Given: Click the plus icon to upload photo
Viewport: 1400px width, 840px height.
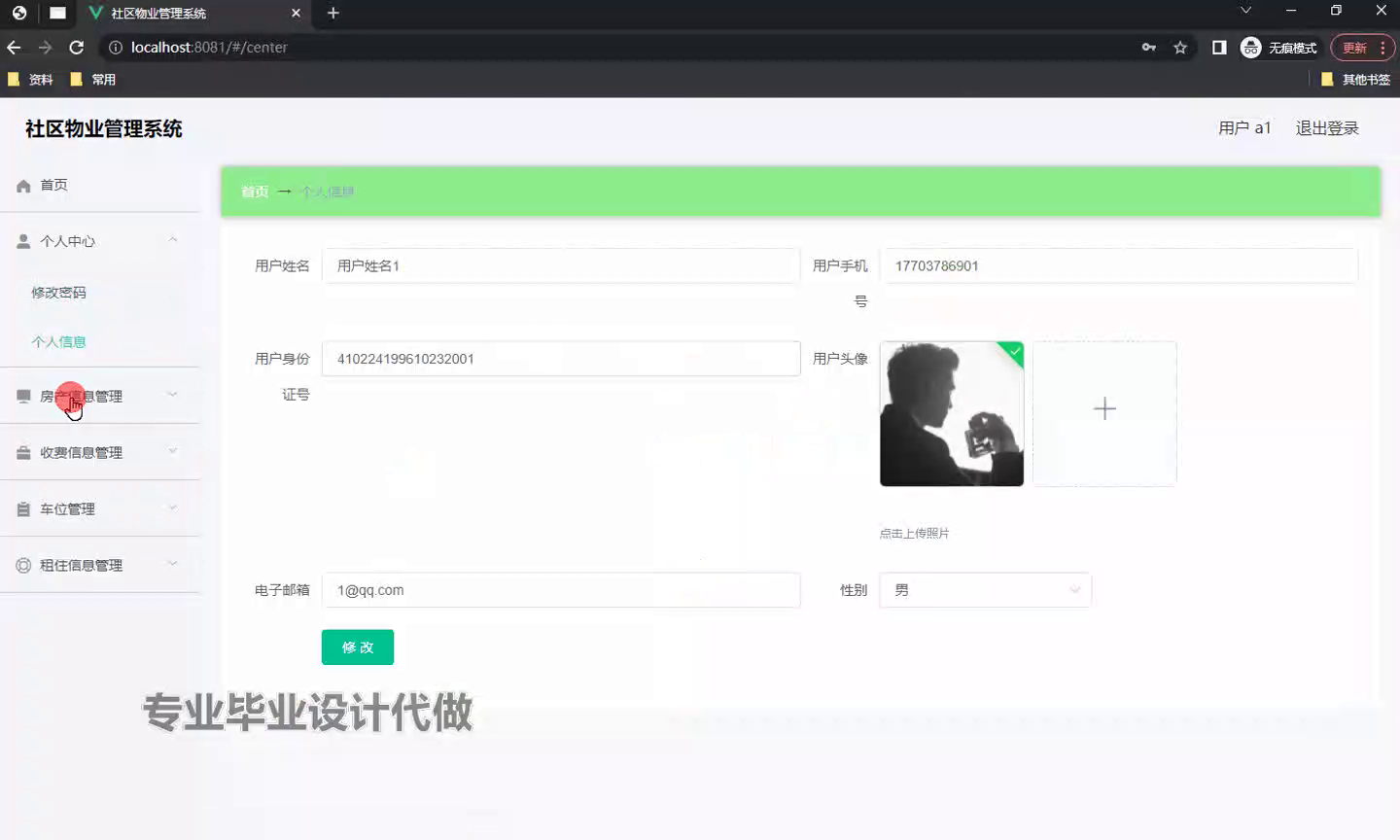Looking at the screenshot, I should (1104, 408).
